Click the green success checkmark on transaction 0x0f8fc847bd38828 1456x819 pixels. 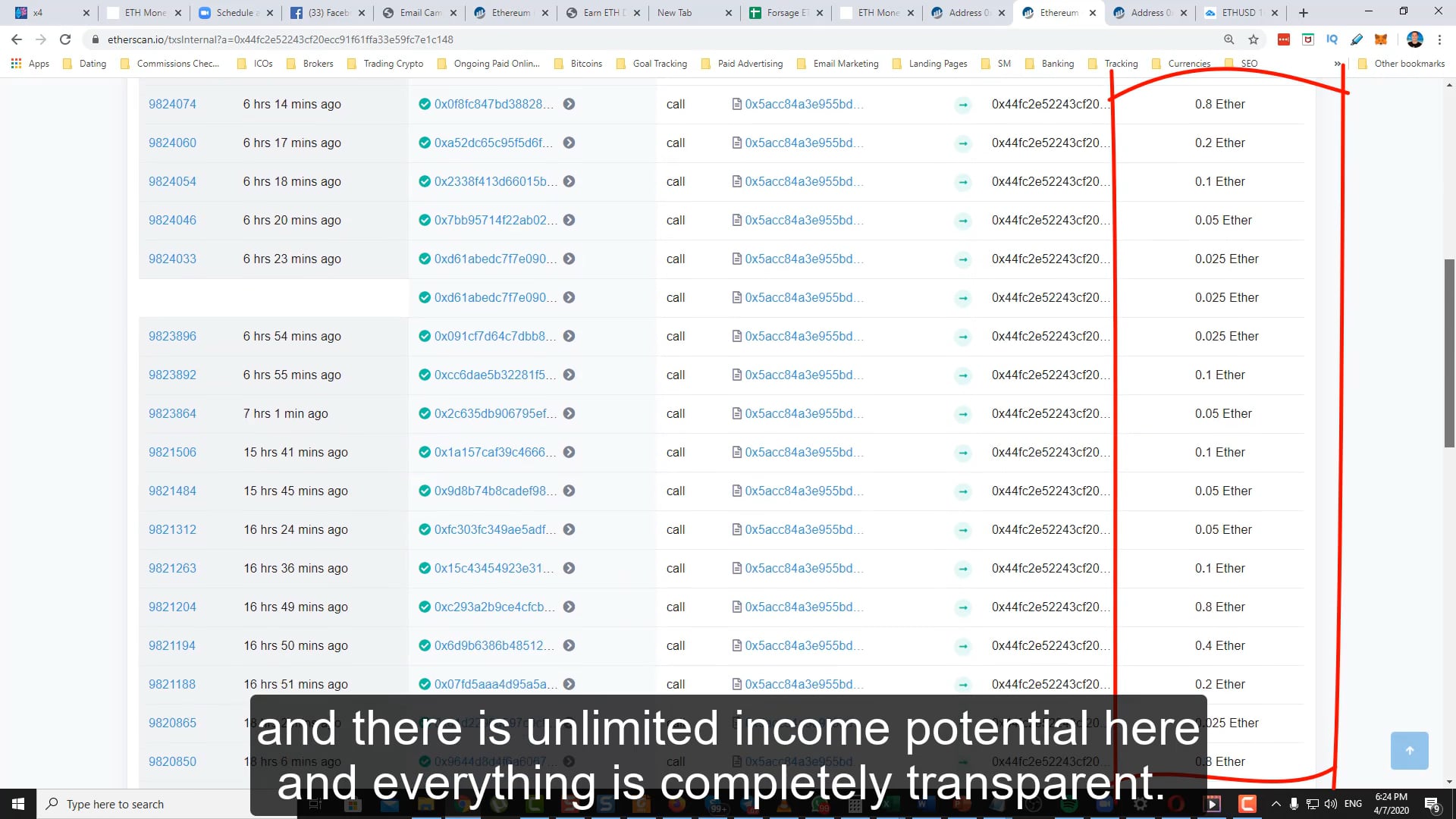(425, 104)
